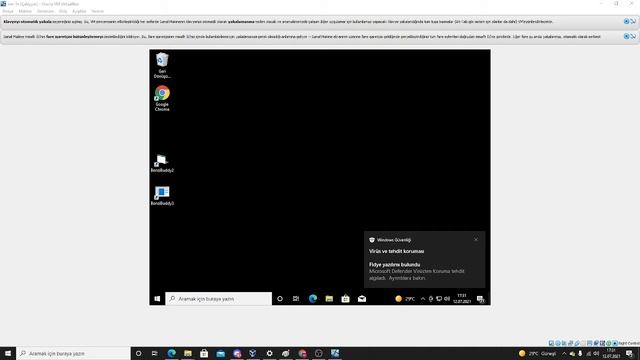Select the Google Chrome shortcut in the VM
The height and width of the screenshot is (360, 640).
162,98
